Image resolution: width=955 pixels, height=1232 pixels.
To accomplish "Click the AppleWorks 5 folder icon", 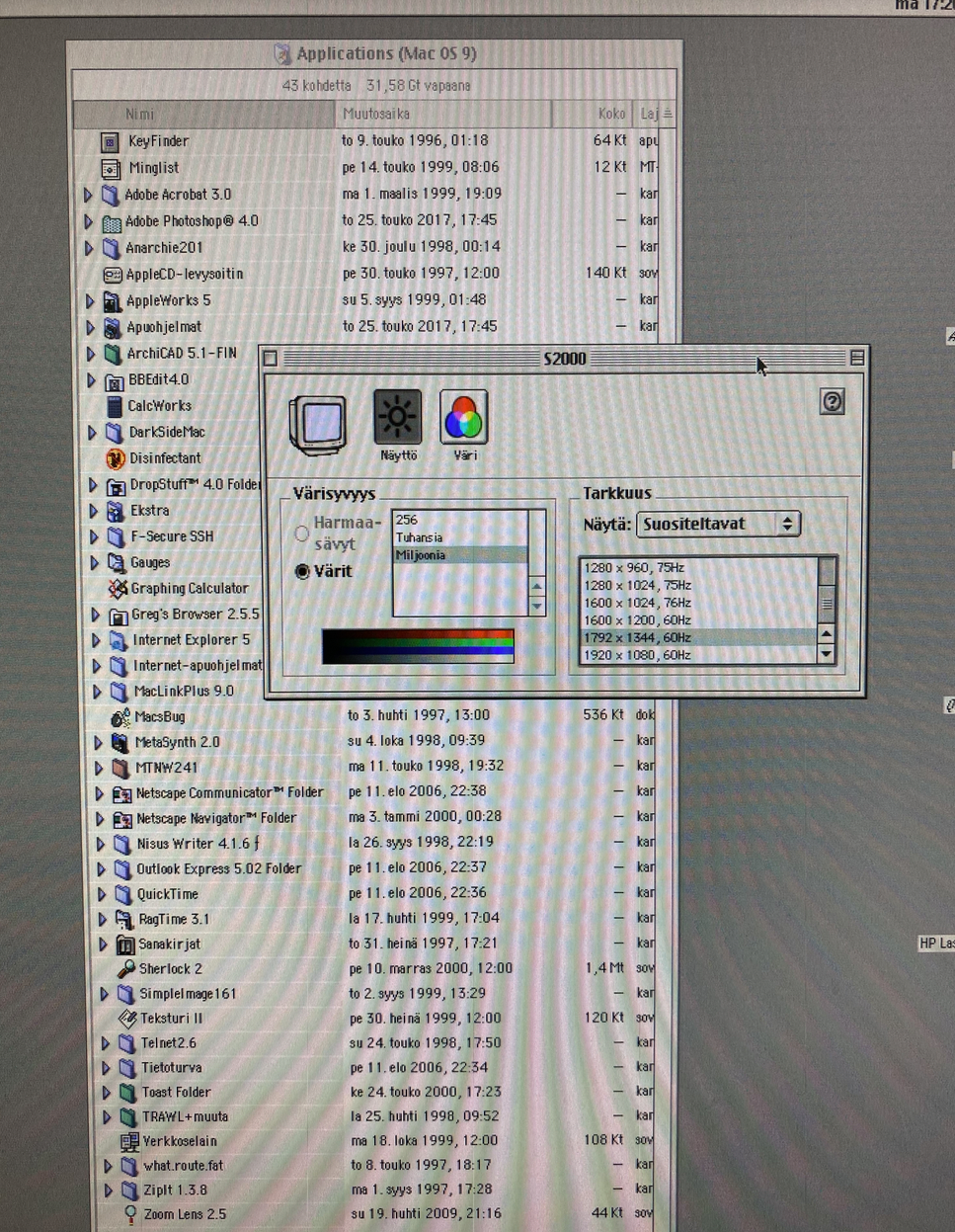I will tap(113, 301).
